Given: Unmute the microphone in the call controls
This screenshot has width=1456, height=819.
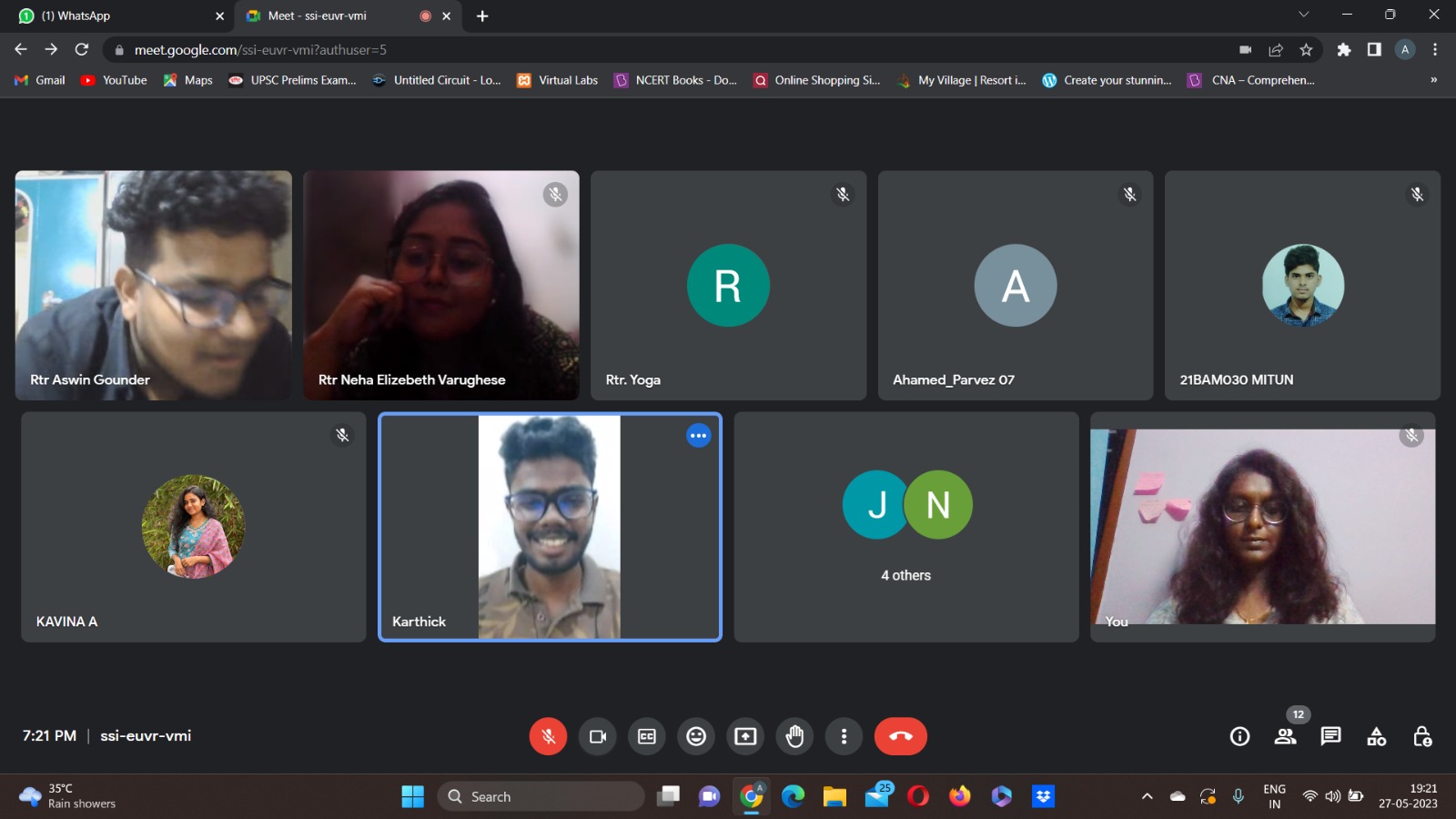Looking at the screenshot, I should pyautogui.click(x=548, y=736).
